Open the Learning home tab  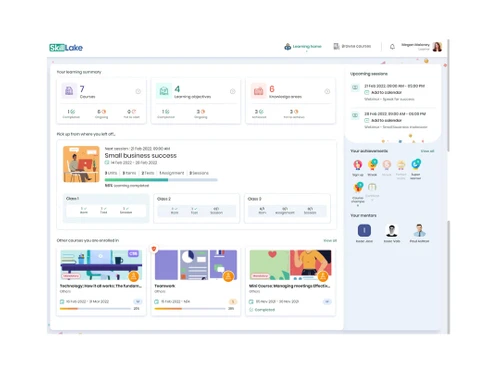[x=303, y=47]
